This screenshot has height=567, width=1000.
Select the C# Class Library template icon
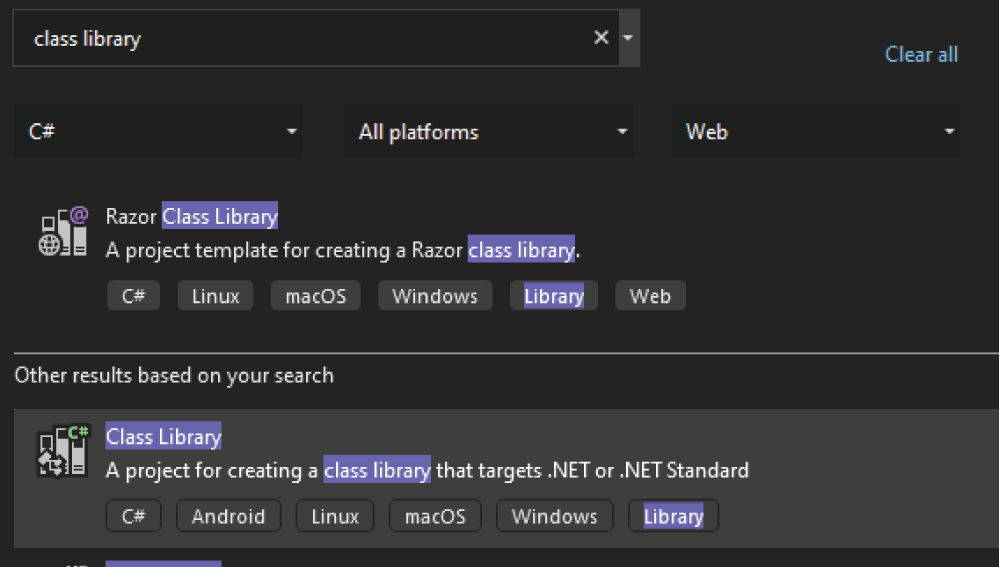[x=63, y=451]
